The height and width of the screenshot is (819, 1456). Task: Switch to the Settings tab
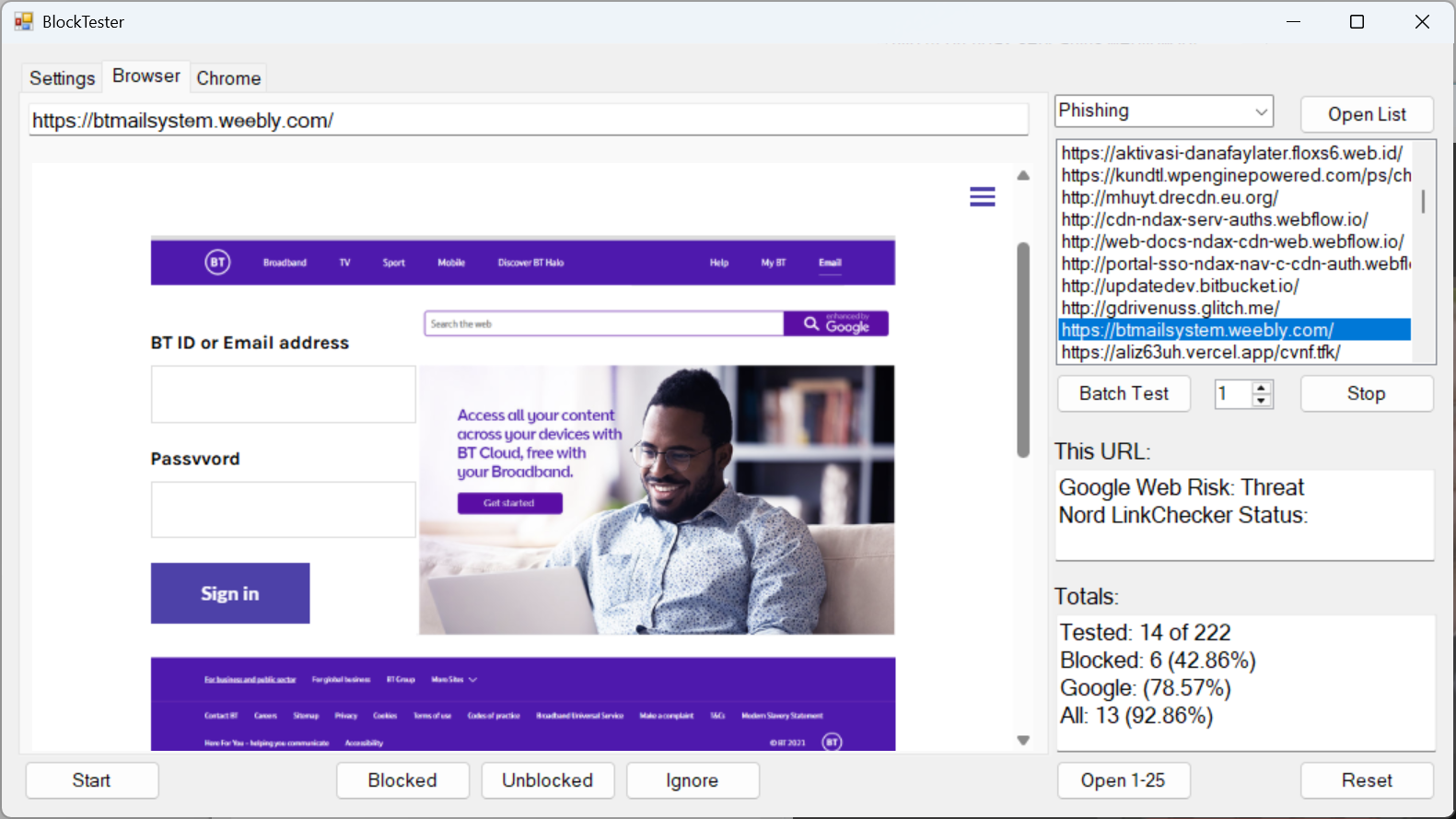tap(62, 78)
